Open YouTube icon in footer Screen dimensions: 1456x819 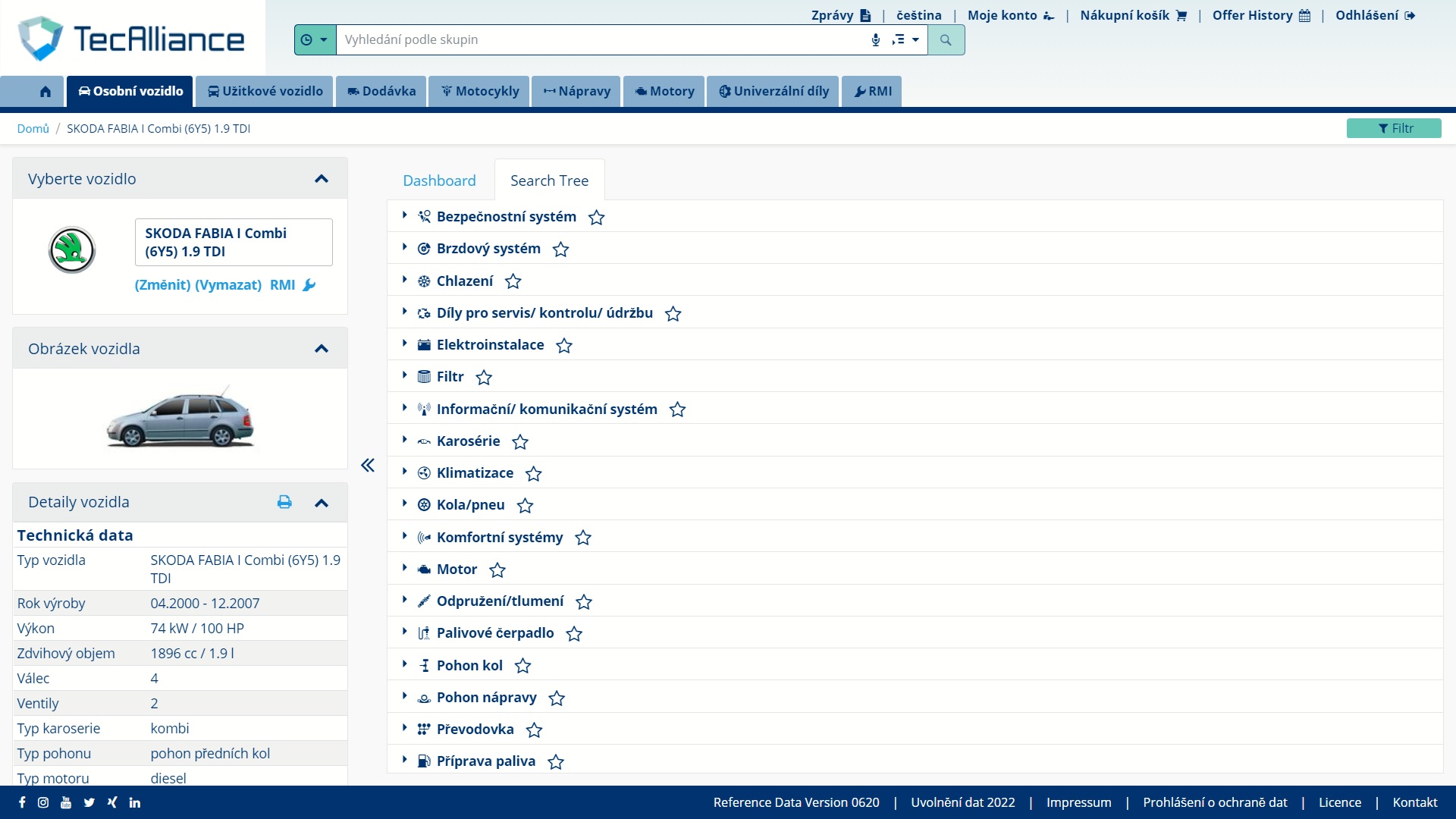(66, 802)
